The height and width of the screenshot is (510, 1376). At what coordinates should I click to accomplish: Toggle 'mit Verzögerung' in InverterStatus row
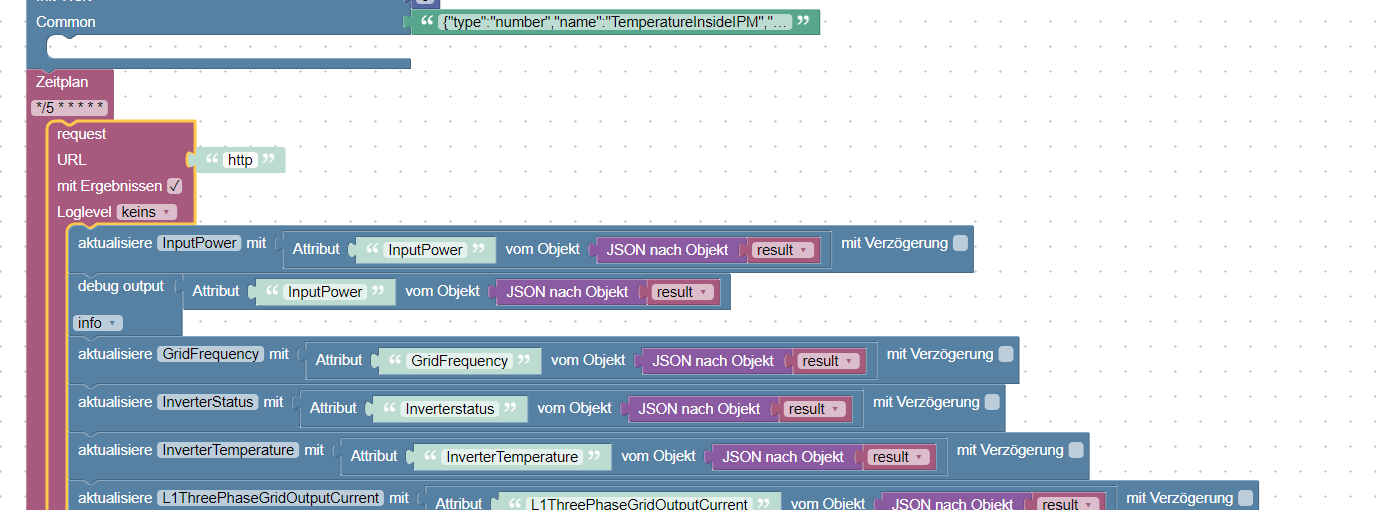pyautogui.click(x=992, y=402)
